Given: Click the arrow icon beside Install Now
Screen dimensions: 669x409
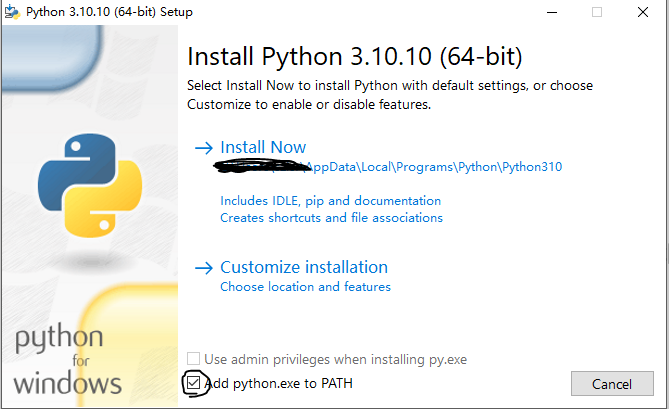Looking at the screenshot, I should pos(203,148).
